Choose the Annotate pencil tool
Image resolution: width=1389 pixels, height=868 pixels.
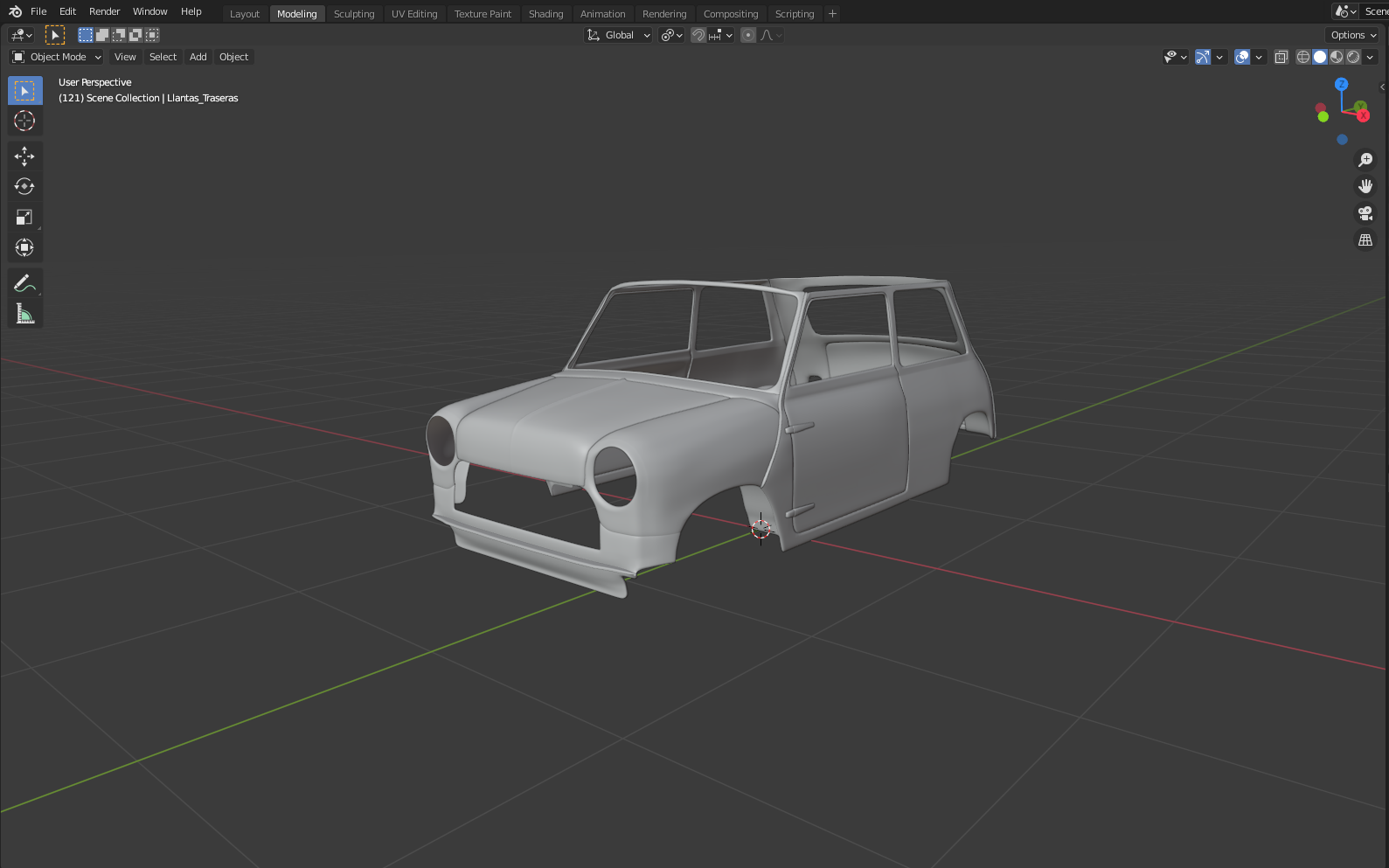coord(24,283)
